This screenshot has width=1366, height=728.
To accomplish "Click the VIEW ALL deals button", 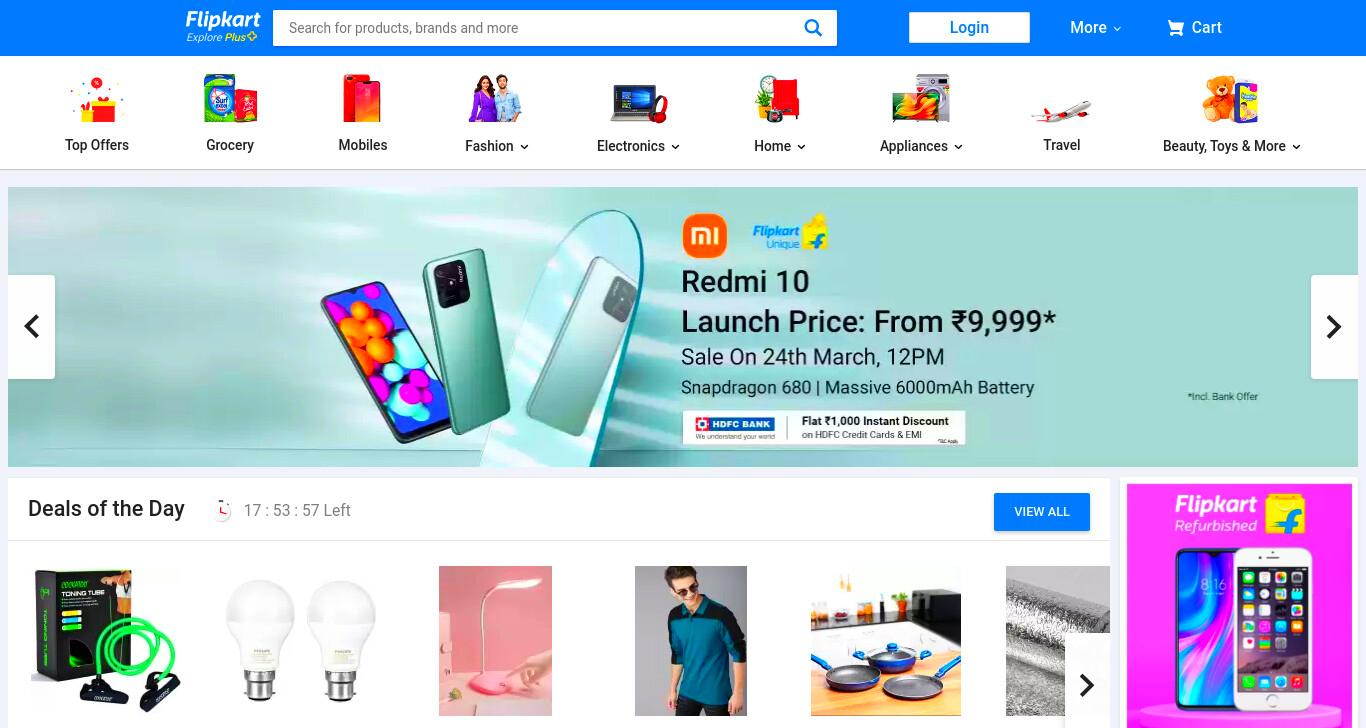I will coord(1042,512).
